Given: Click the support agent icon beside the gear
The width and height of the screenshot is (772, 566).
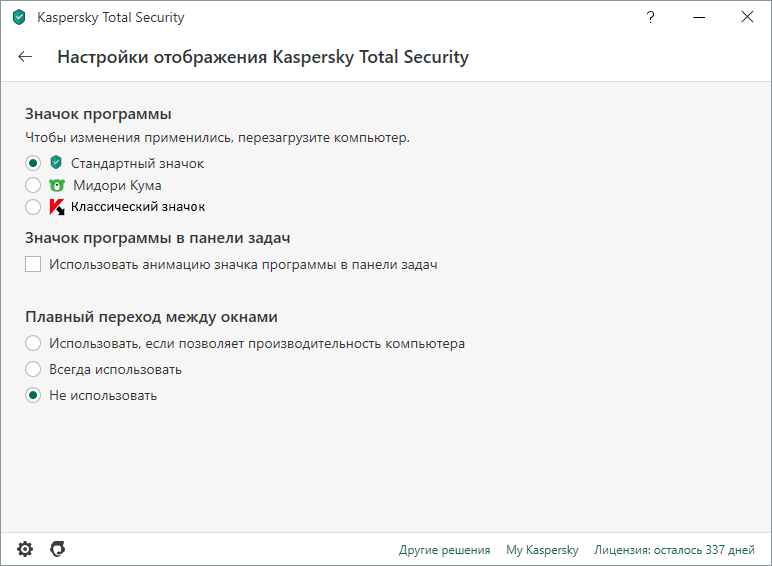Looking at the screenshot, I should pos(57,549).
